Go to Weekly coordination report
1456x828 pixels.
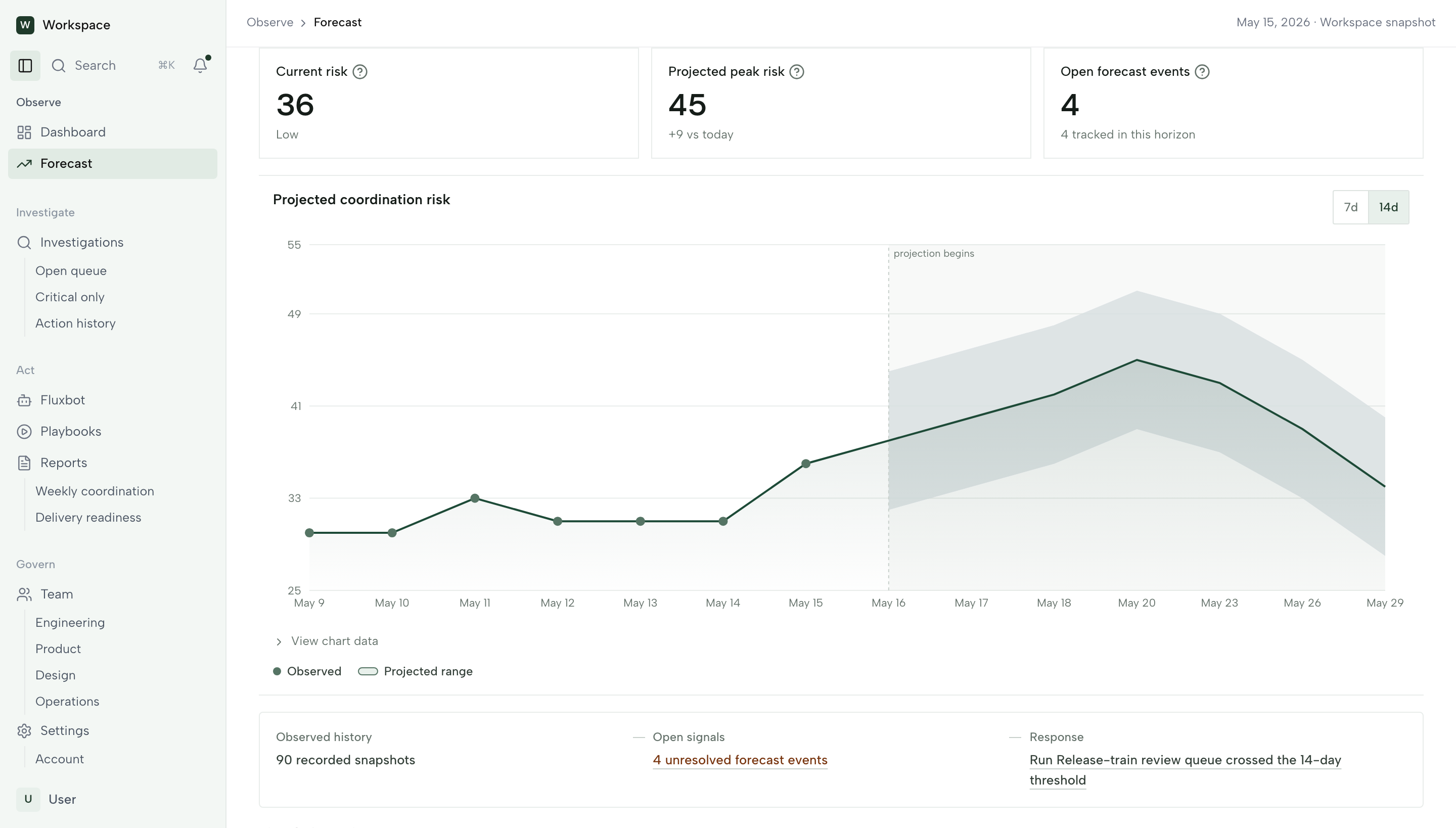[x=95, y=491]
